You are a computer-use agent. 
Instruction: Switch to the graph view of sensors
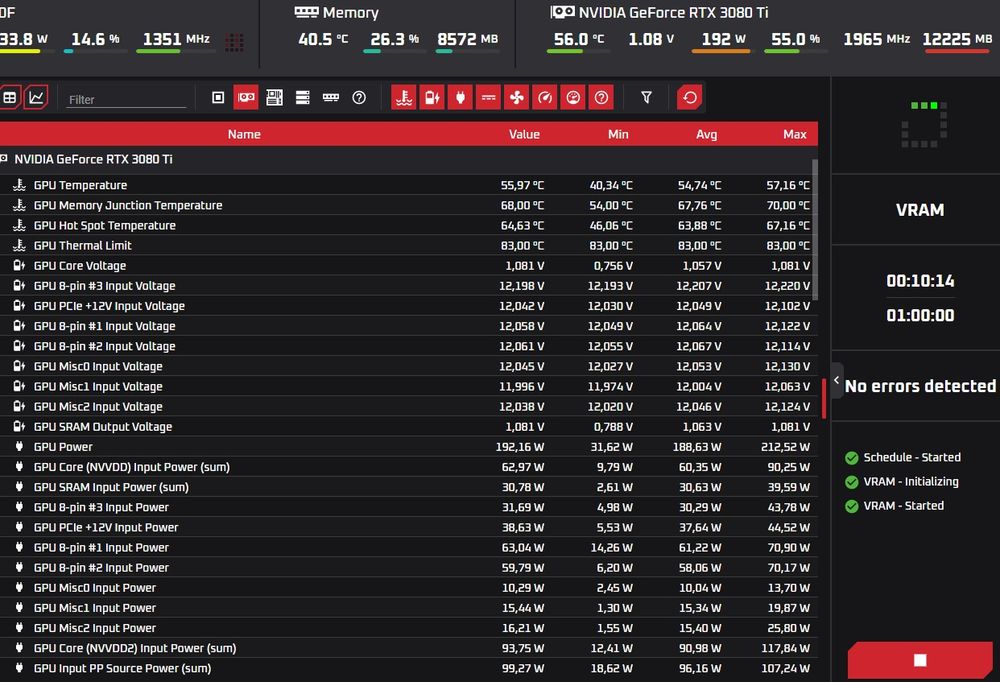coord(36,98)
